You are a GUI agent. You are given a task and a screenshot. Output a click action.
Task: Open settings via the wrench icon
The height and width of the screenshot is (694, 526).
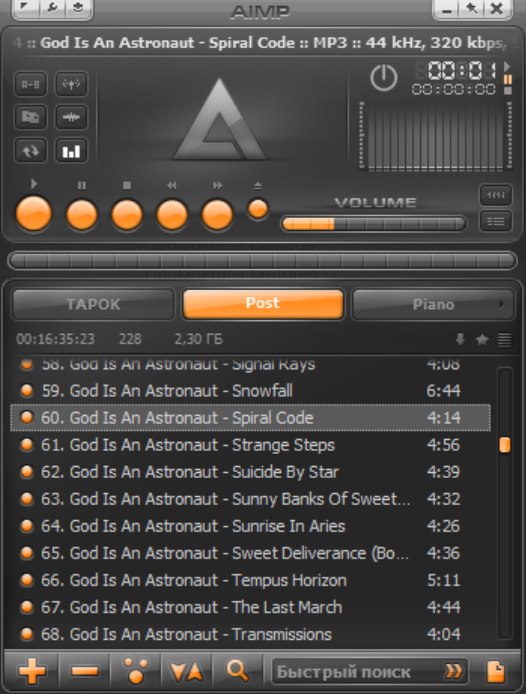(x=52, y=8)
